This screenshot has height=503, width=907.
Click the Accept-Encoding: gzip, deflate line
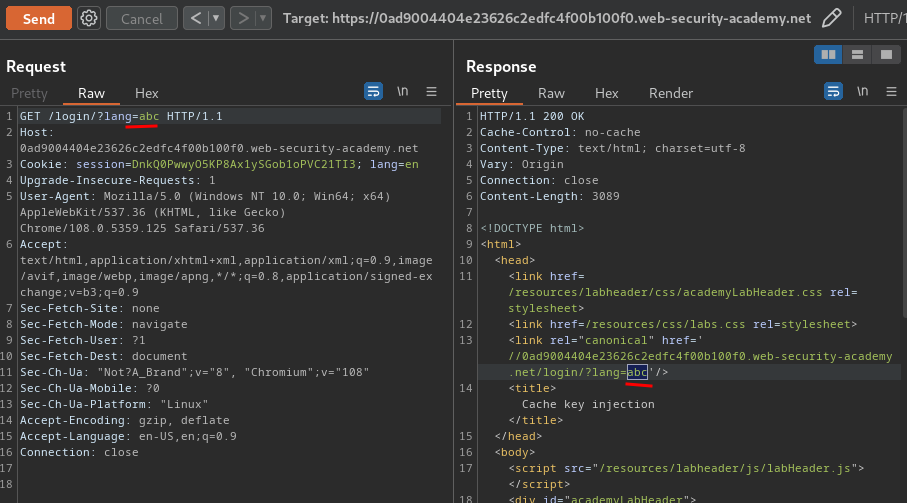(124, 420)
